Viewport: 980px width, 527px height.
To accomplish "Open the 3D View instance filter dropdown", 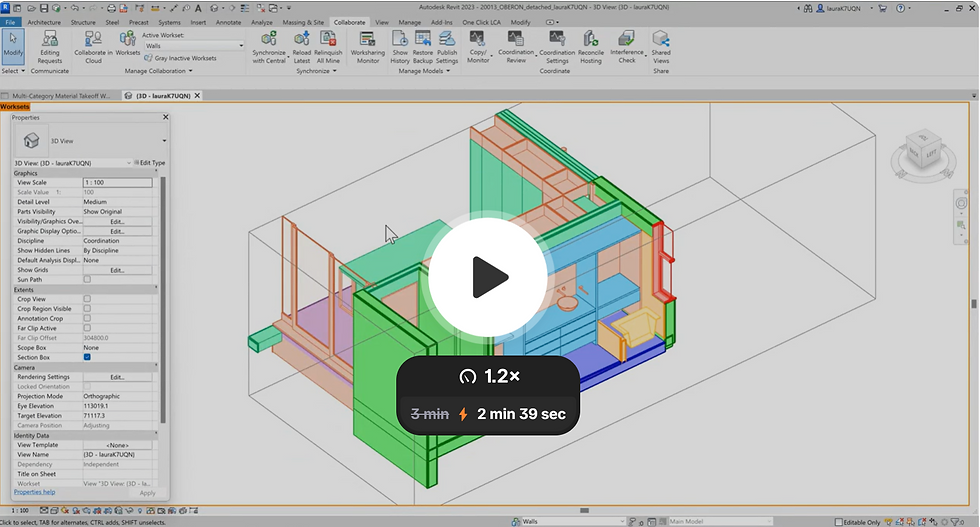I will [129, 163].
